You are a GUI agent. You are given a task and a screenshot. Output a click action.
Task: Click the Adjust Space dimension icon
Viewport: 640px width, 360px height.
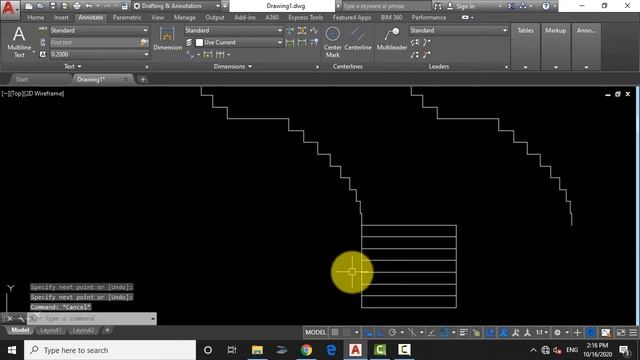click(302, 31)
